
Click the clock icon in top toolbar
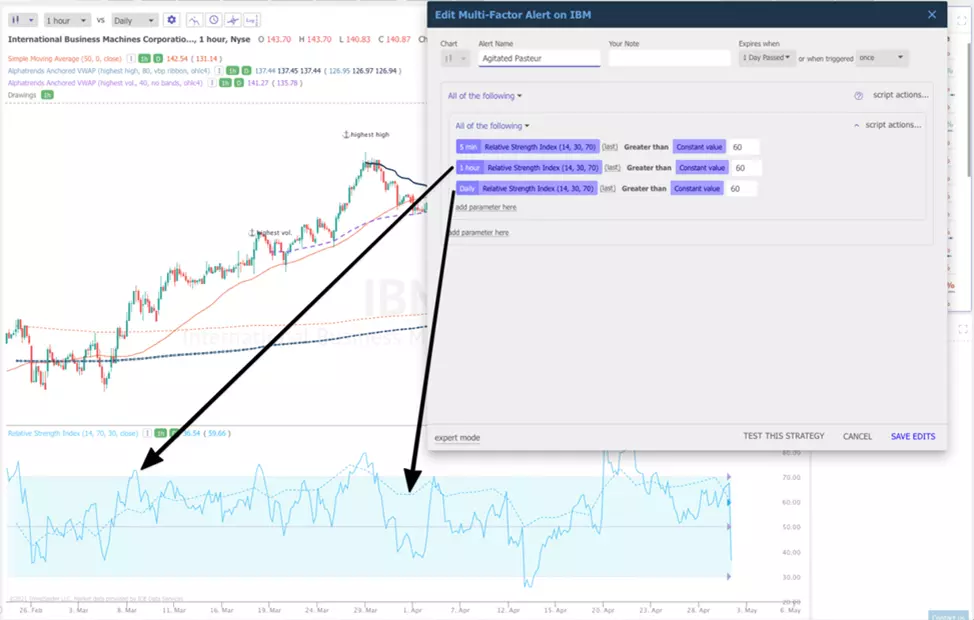click(x=213, y=20)
